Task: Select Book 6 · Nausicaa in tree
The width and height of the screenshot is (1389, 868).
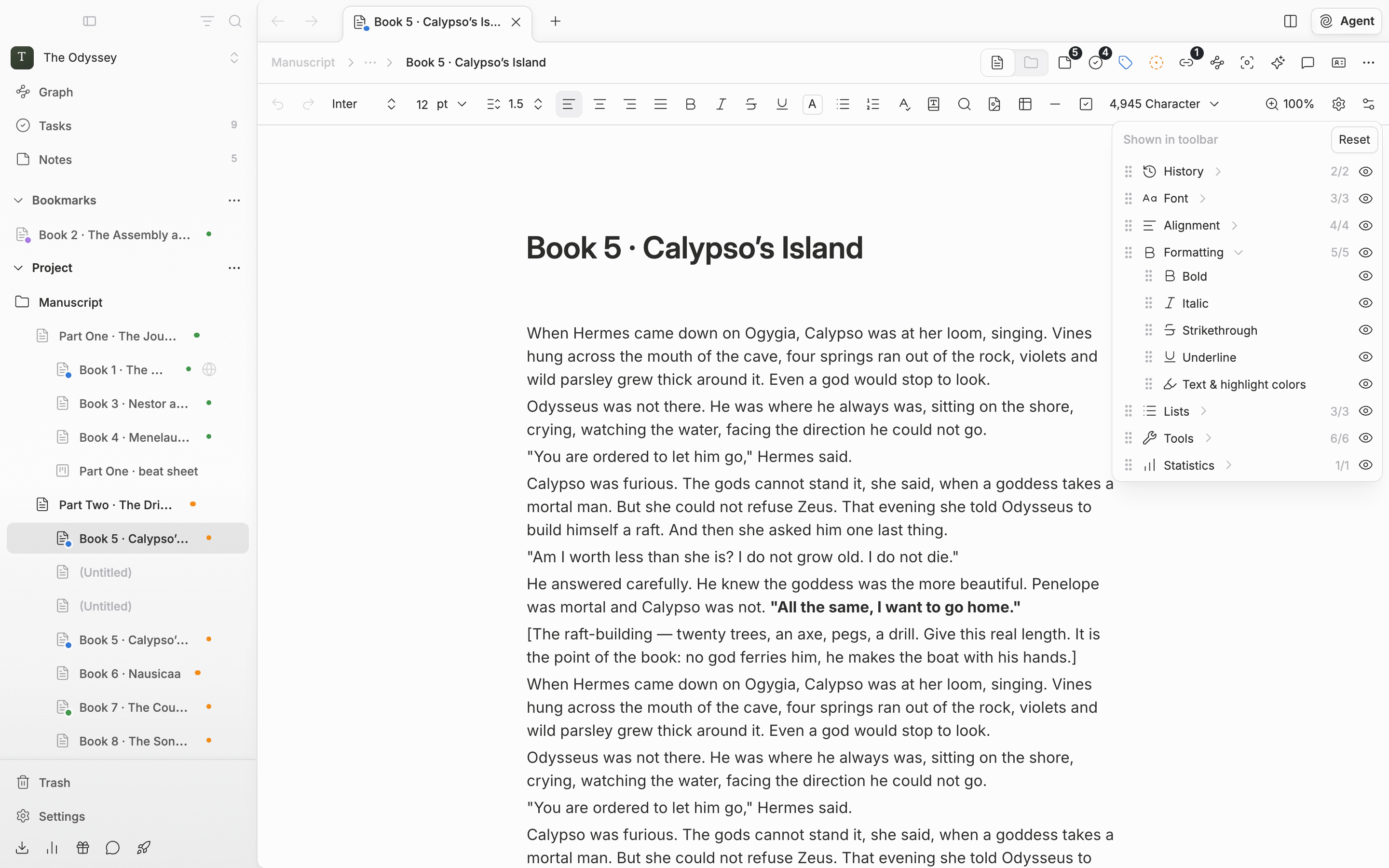Action: pos(127,673)
